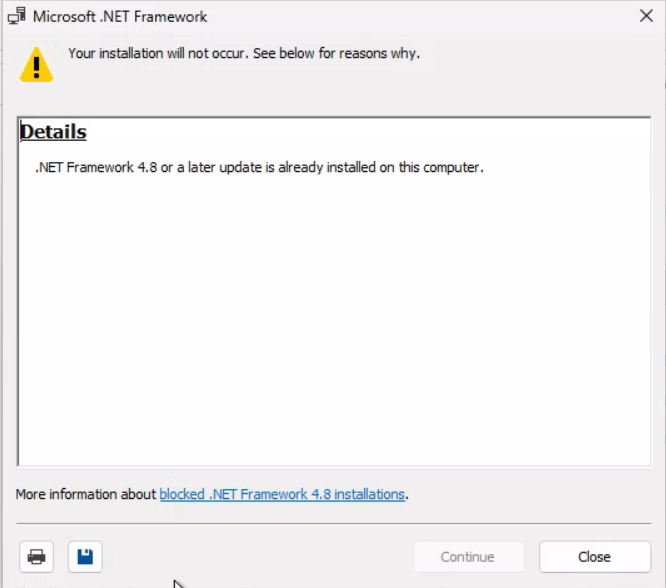
Task: Close the dialog using the title bar X
Action: 646,16
